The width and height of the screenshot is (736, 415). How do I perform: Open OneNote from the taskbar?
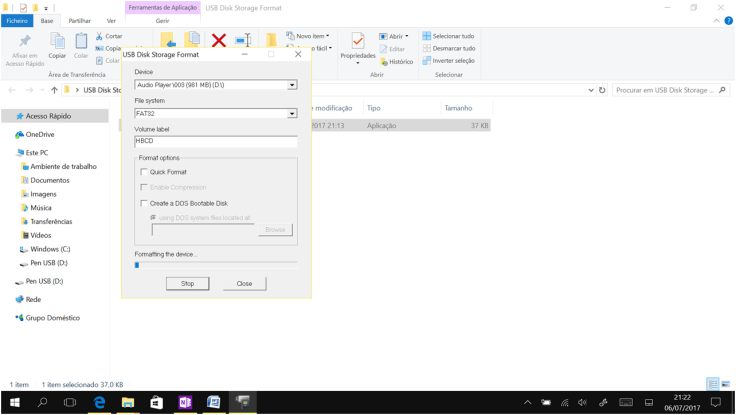click(185, 402)
